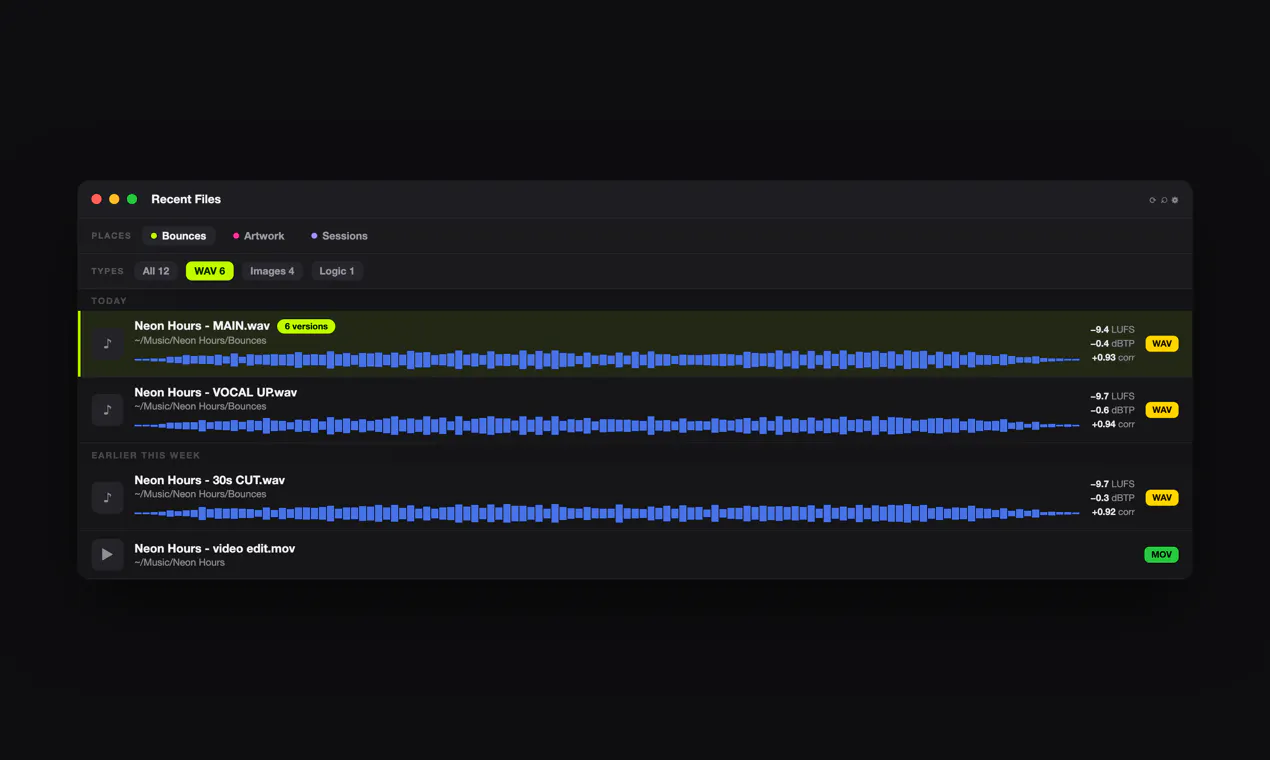Click the EARLIER THIS WEEK section header
This screenshot has width=1270, height=760.
(x=146, y=455)
